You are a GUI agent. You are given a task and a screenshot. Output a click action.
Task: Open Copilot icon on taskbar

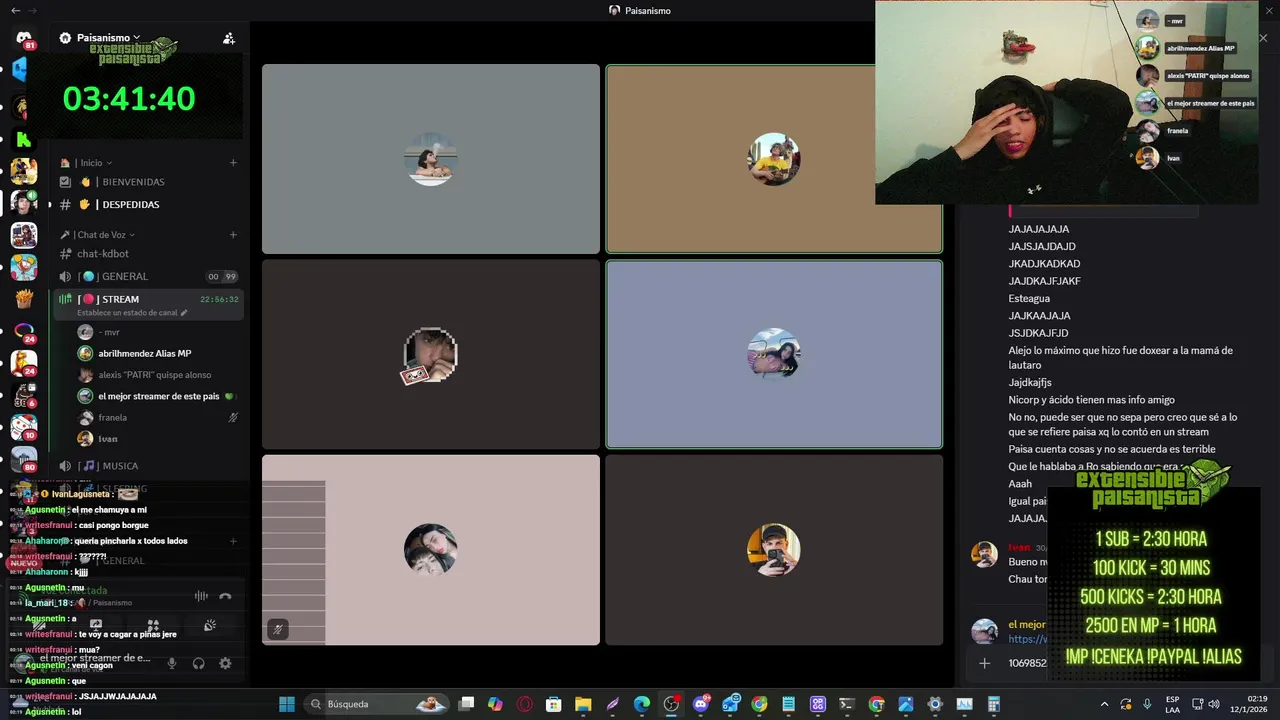[x=495, y=704]
